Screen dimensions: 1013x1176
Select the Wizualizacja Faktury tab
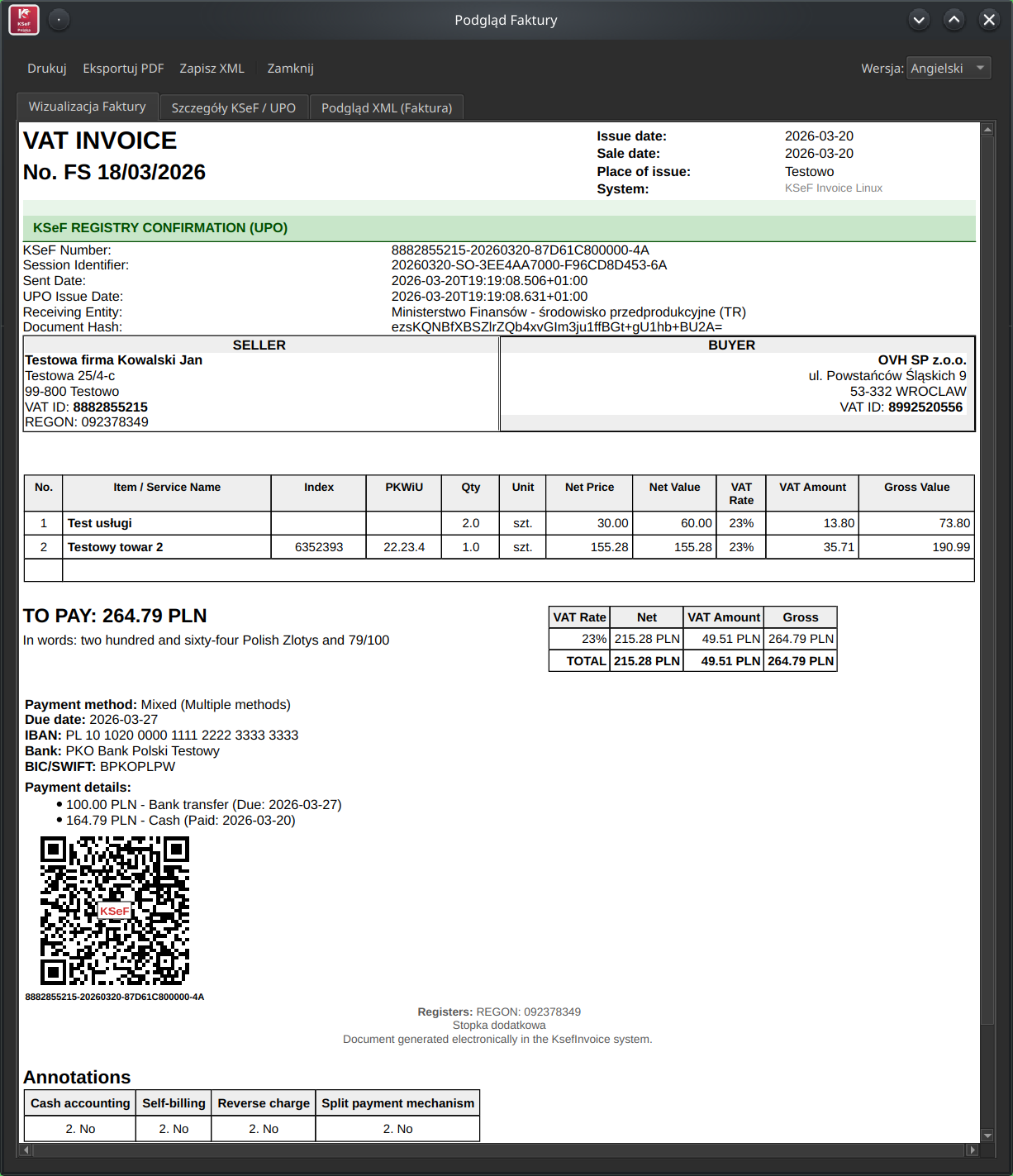(87, 107)
